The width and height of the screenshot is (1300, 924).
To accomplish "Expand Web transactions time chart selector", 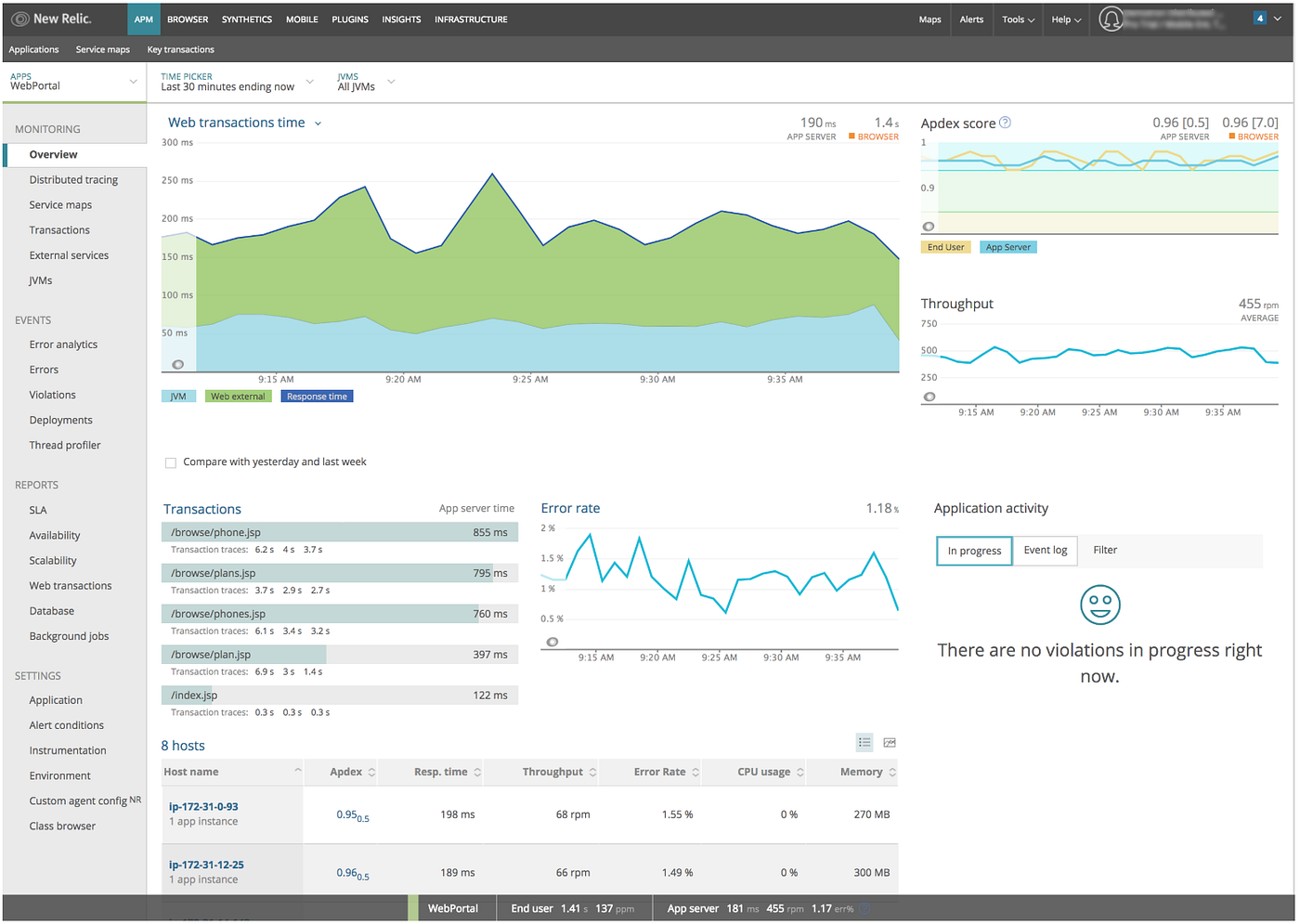I will click(318, 124).
